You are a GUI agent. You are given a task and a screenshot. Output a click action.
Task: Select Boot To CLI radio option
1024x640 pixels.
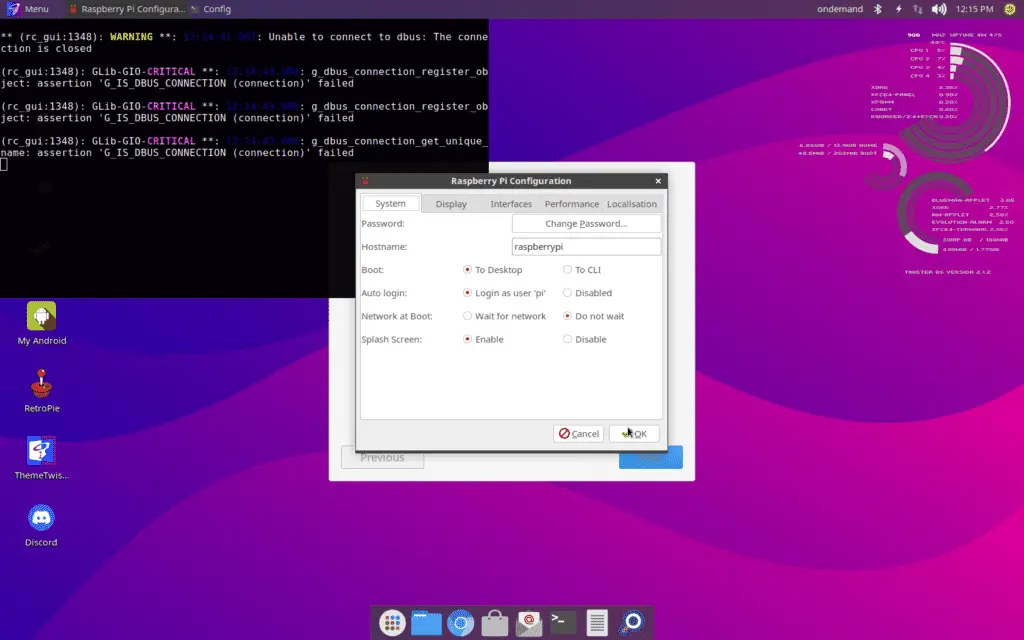pos(581,270)
